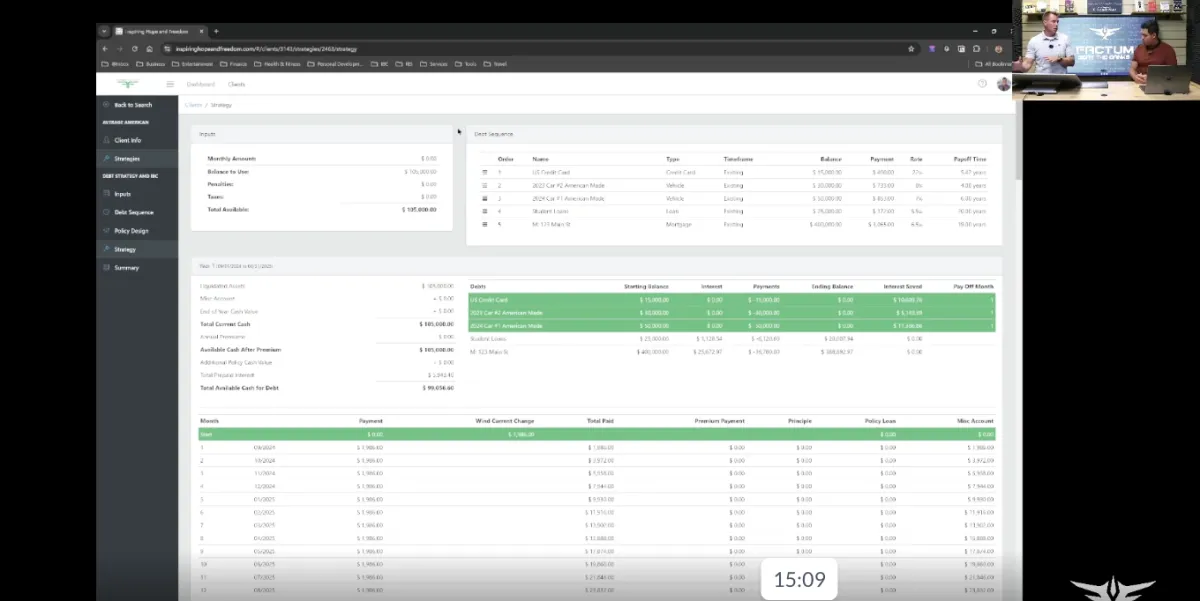Open the user avatar in the header
This screenshot has width=1200, height=601.
click(1003, 84)
